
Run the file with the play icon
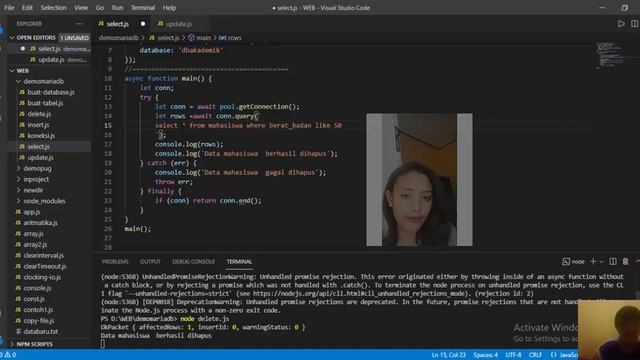coord(621,24)
